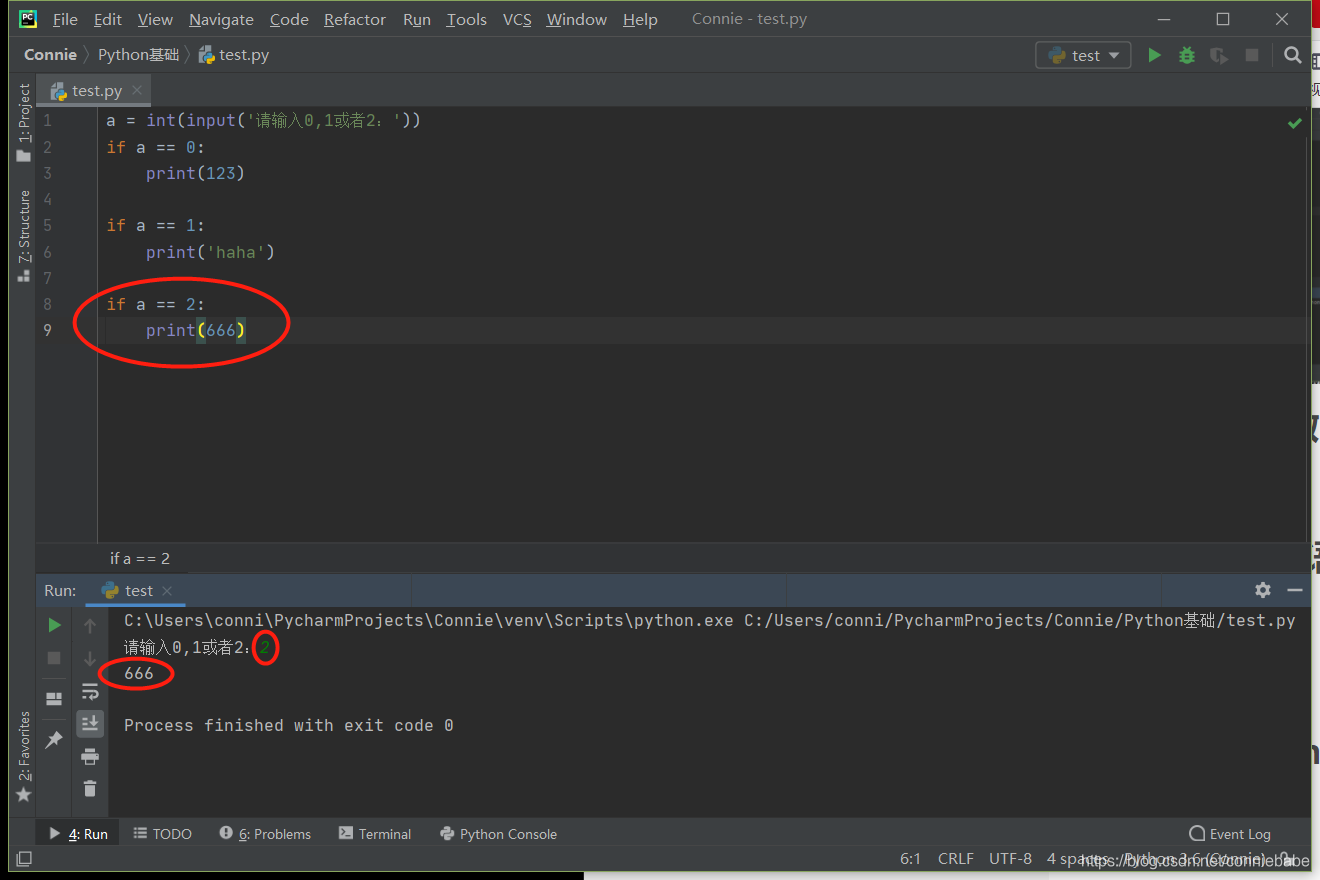1320x880 pixels.
Task: Click line number 5 in gutter
Action: click(x=47, y=225)
